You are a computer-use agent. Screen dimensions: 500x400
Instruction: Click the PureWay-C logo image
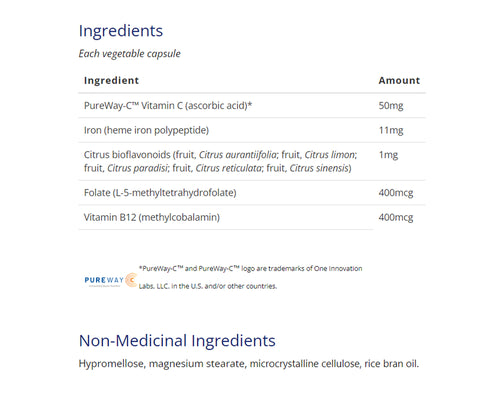coord(111,280)
